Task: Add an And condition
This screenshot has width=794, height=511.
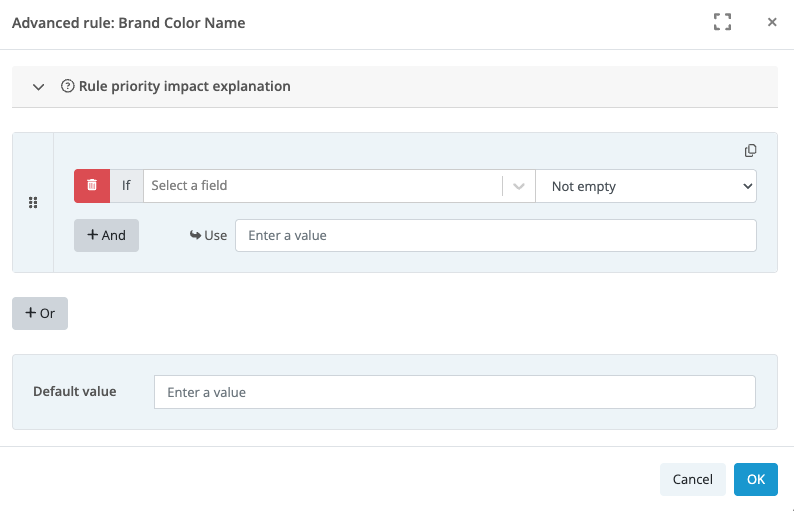Action: 106,235
